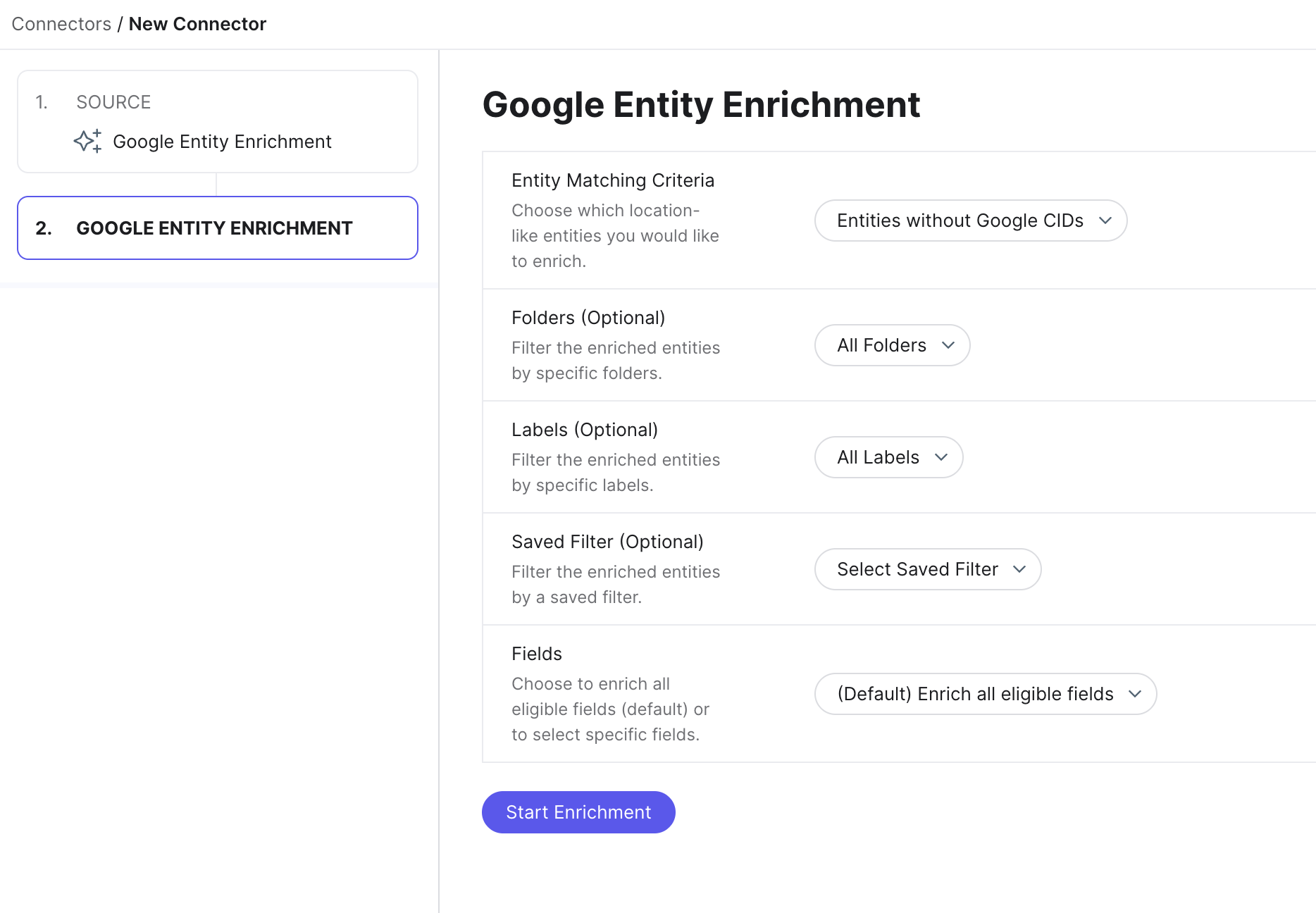The image size is (1316, 913).
Task: Click the Entity Matching Criteria label
Action: click(x=613, y=180)
